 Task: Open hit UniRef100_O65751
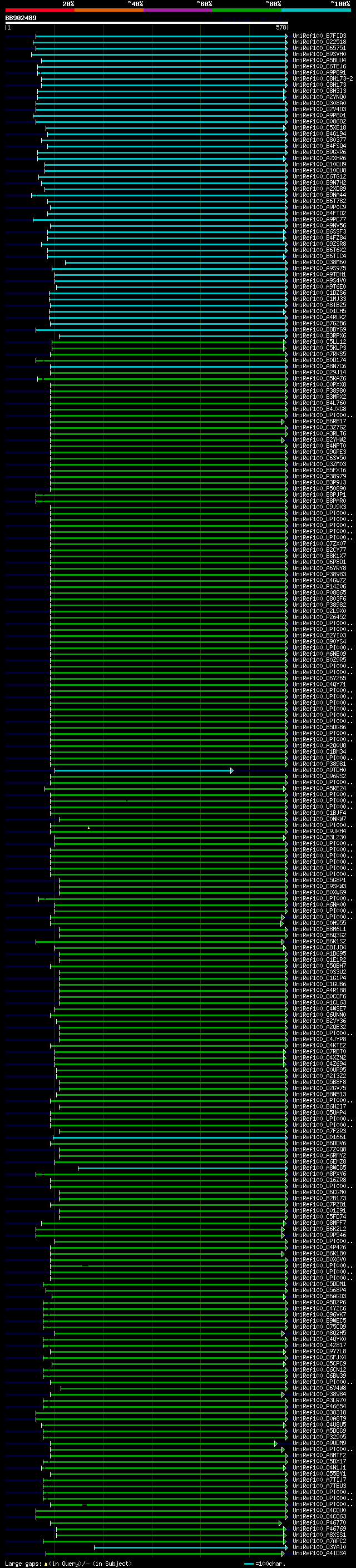(x=319, y=48)
